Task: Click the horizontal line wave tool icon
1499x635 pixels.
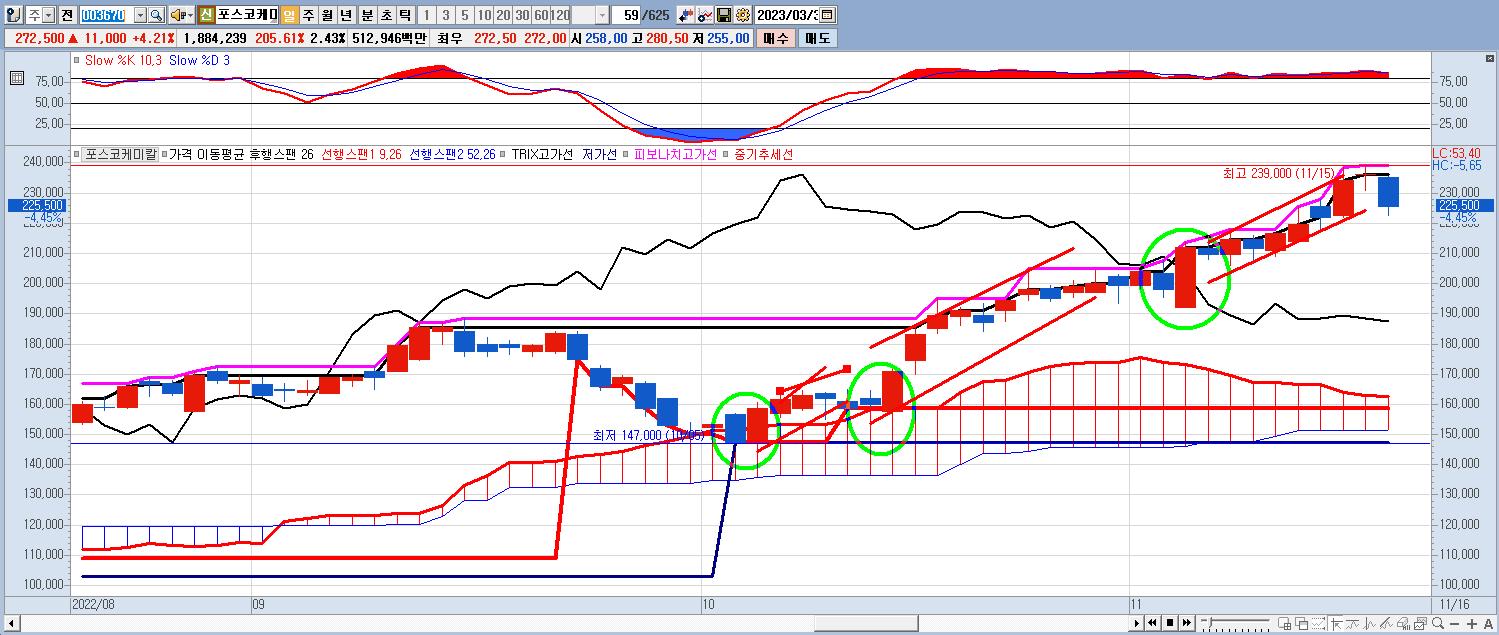Action: coord(1352,623)
